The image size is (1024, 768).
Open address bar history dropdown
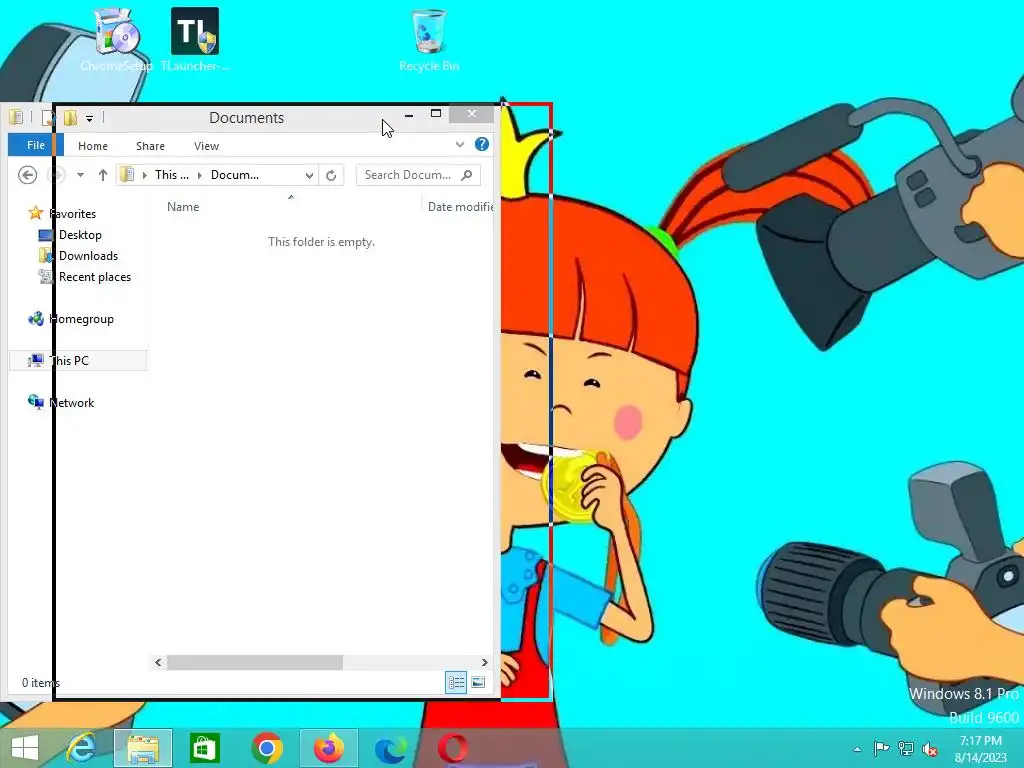click(309, 175)
